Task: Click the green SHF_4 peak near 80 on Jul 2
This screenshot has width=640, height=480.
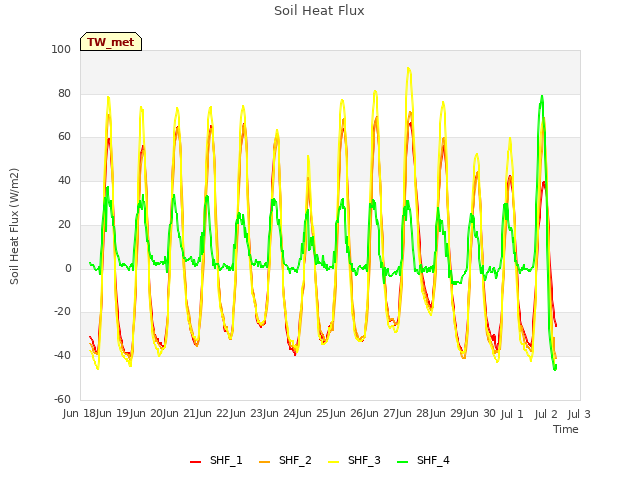Action: (542, 97)
